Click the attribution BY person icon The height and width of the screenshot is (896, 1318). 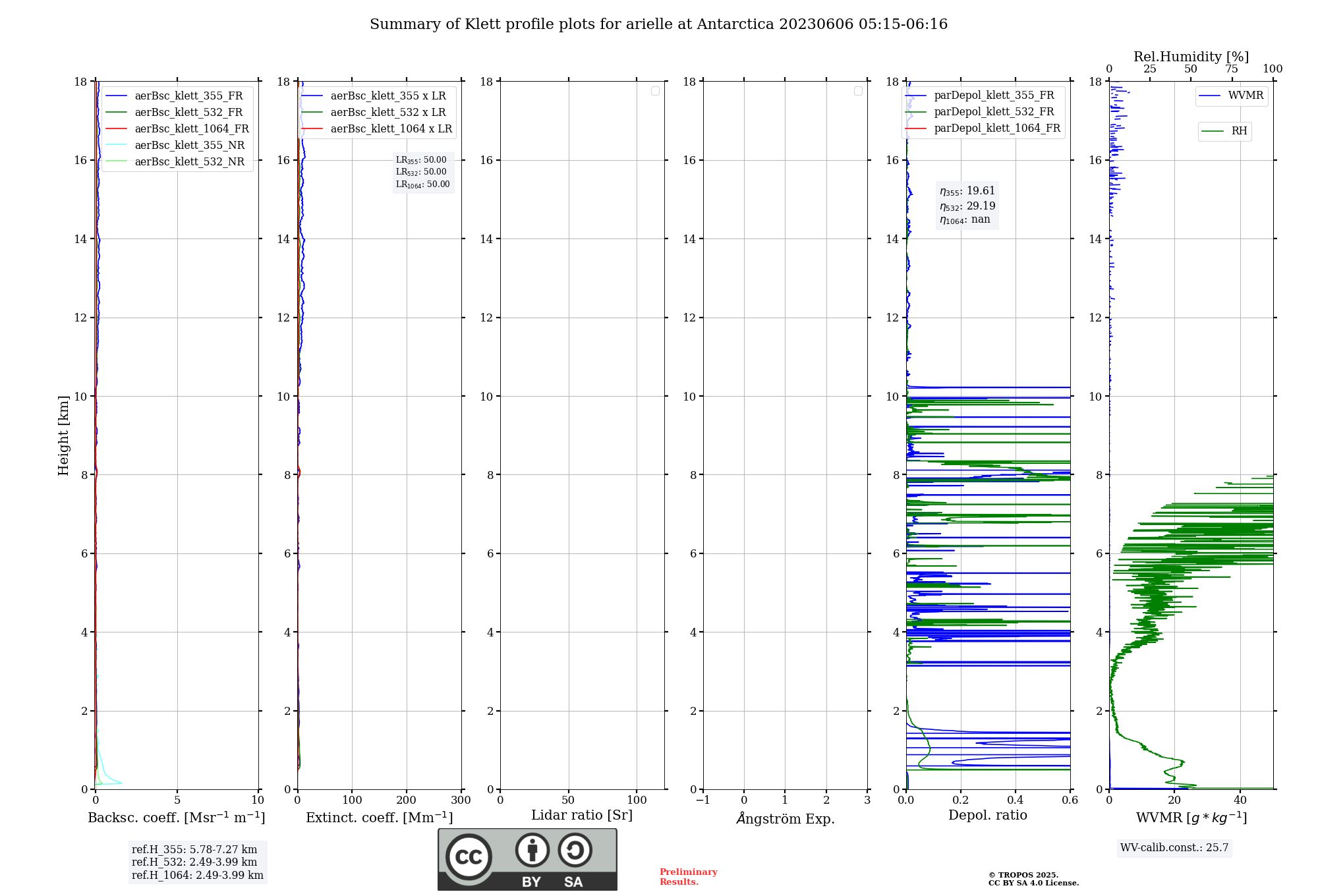pos(532,850)
